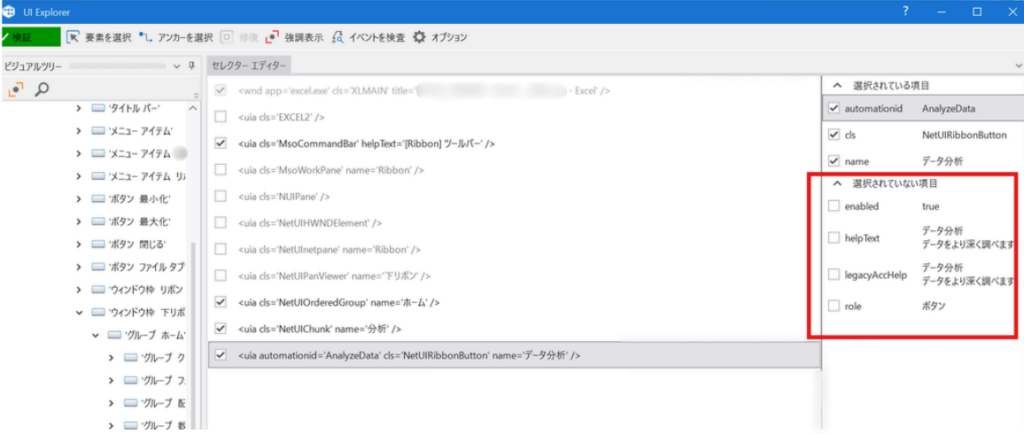Viewport: 1024px width, 434px height.
Task: Click the アンカーを選択 toolbar icon
Action: 145,37
